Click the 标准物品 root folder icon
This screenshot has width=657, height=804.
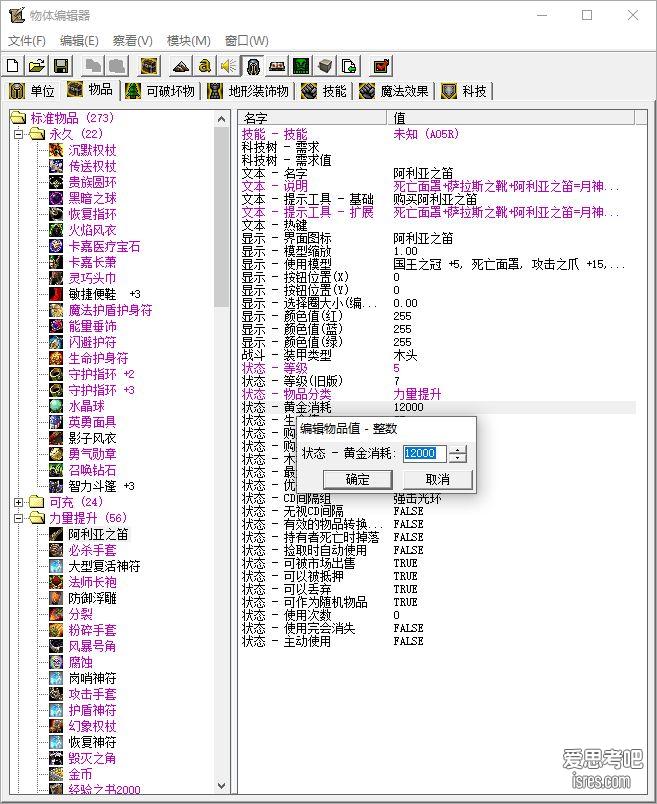pos(18,118)
